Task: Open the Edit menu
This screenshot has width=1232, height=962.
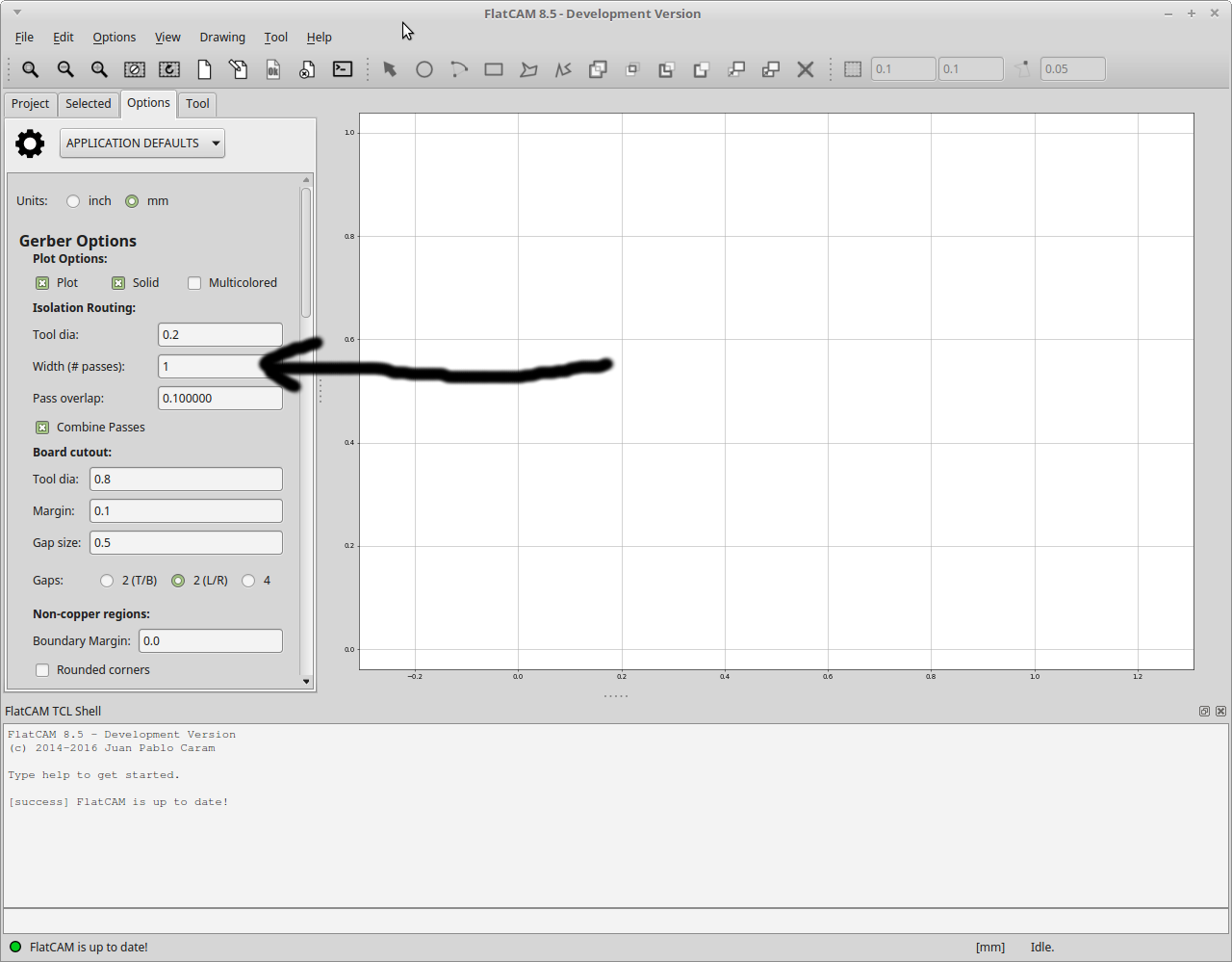Action: pos(64,38)
